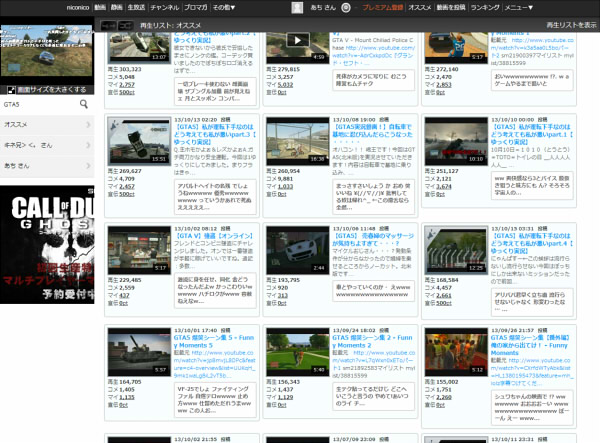Click 動画を投稿 to upload a video
Image resolution: width=600 pixels, height=443 pixels.
451,7
